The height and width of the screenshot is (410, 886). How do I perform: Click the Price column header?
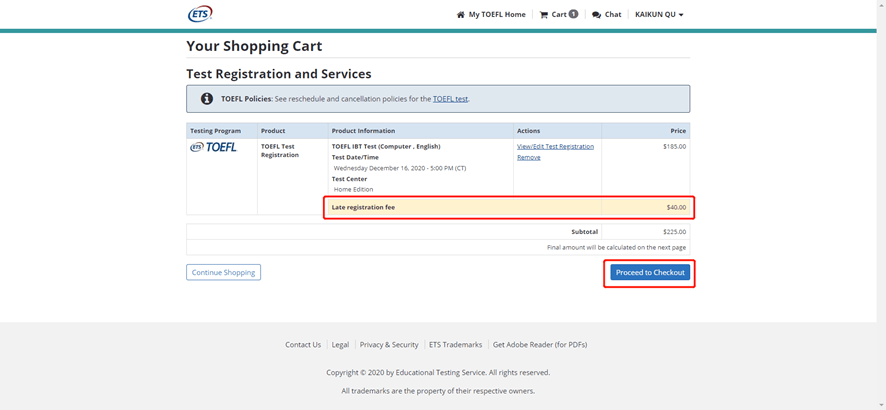(x=678, y=131)
